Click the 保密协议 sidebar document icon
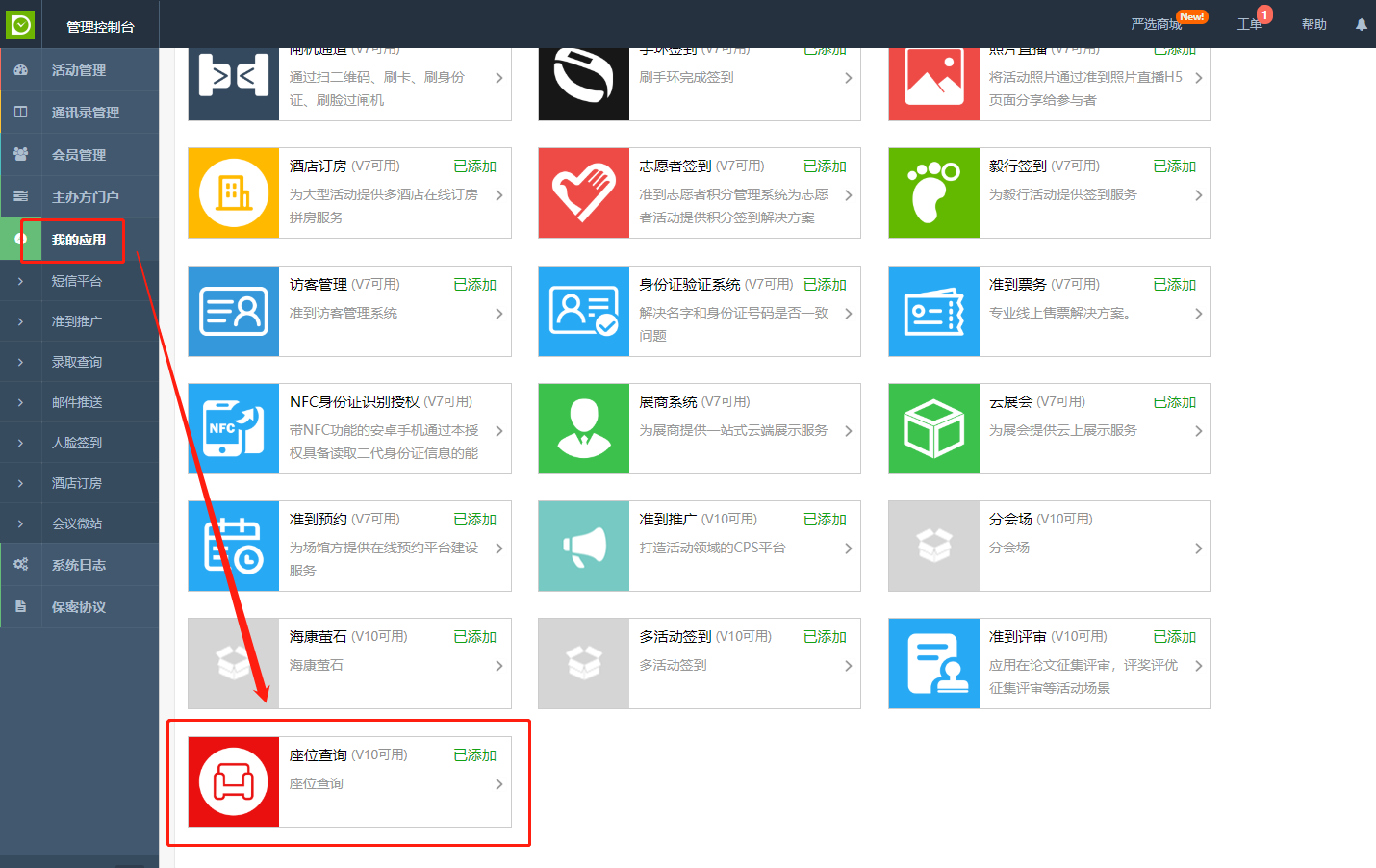This screenshot has width=1376, height=868. pyautogui.click(x=21, y=607)
